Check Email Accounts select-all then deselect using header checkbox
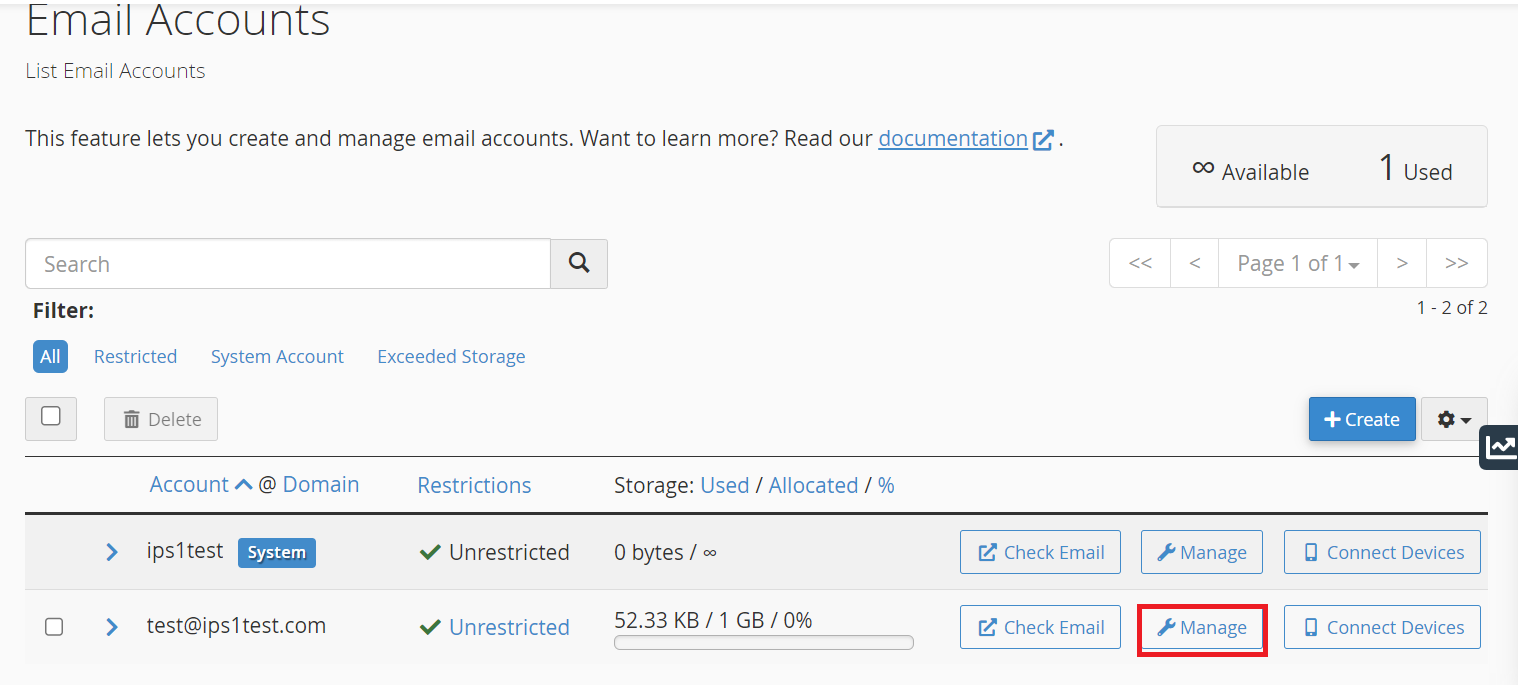The width and height of the screenshot is (1518, 685). 50,418
